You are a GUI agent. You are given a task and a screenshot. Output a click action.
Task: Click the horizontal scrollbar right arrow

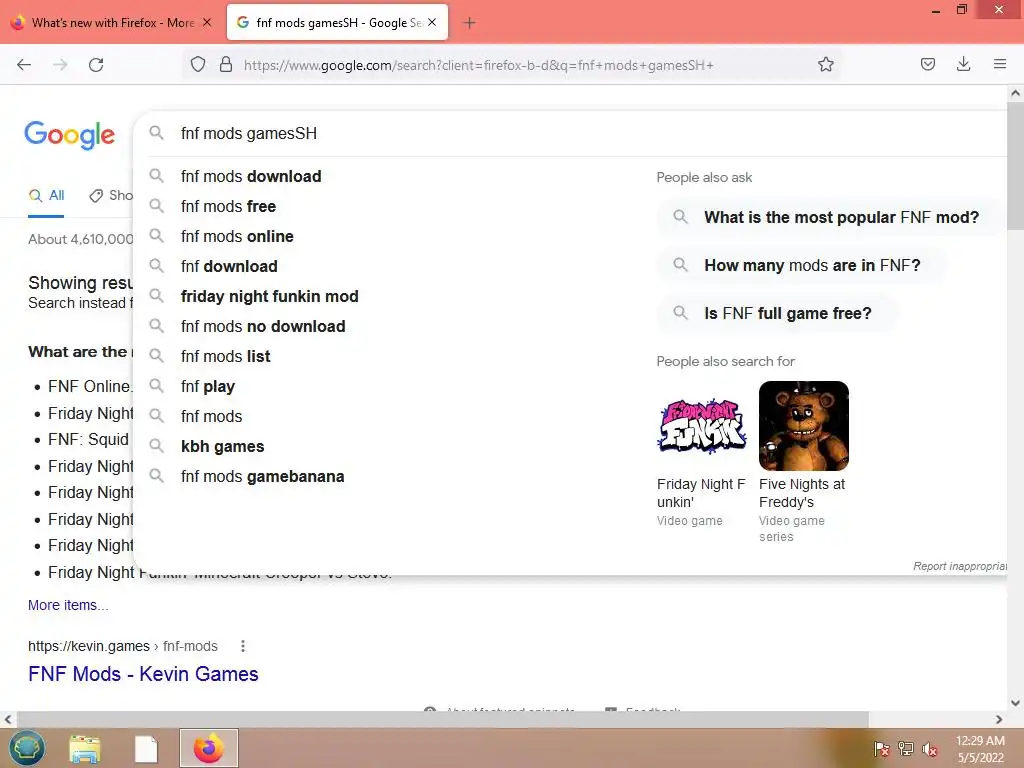pos(999,719)
